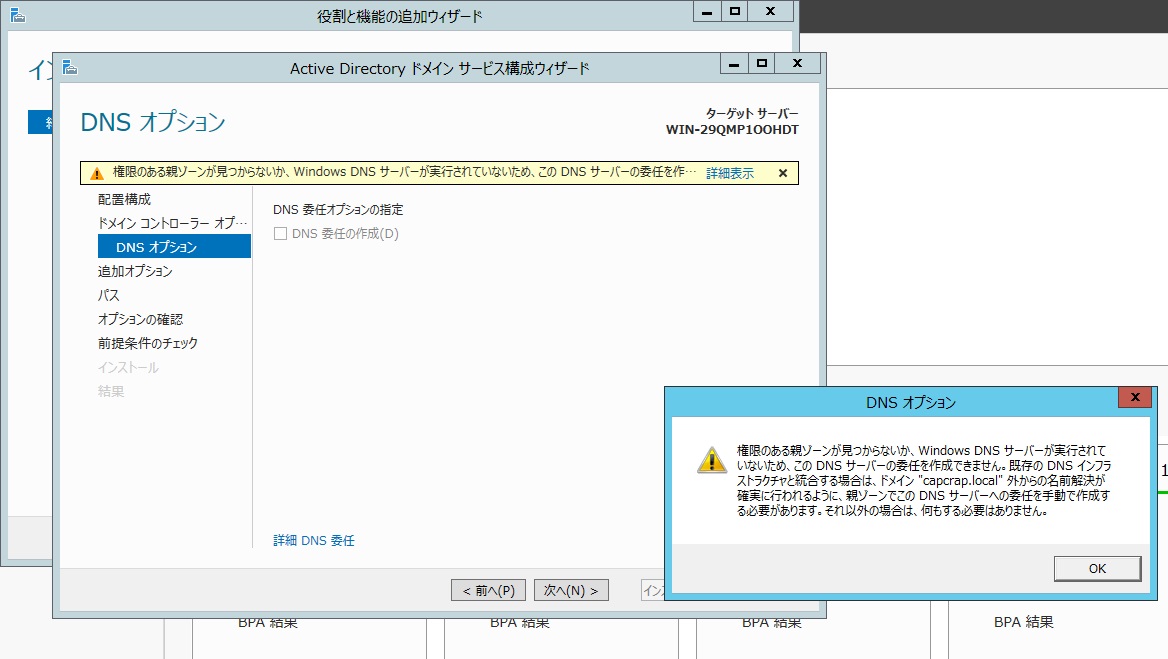This screenshot has width=1168, height=659.
Task: Maximize the Active Directory wizard window
Action: pos(761,64)
